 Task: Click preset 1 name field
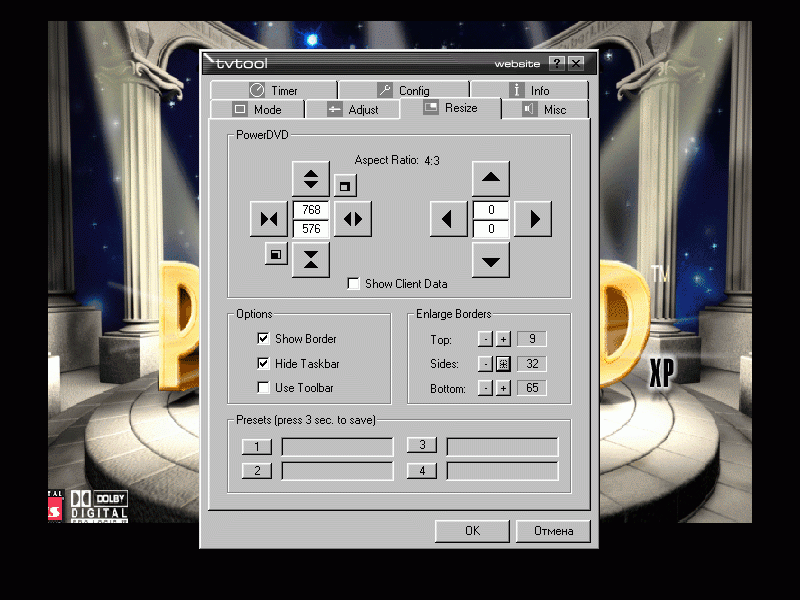pyautogui.click(x=337, y=446)
